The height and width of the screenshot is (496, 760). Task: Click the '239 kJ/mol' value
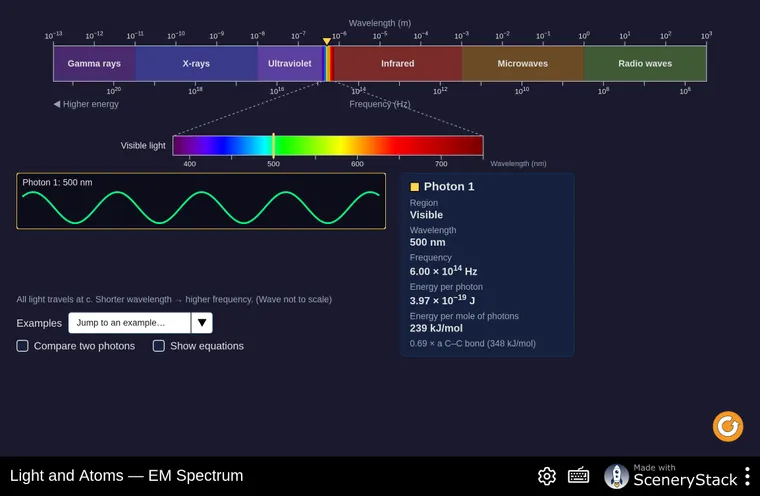coord(436,328)
